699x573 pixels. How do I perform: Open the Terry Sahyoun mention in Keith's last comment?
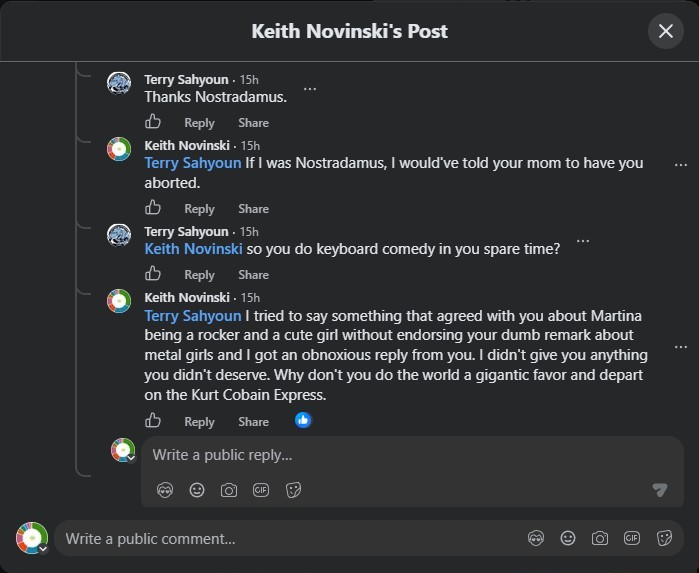[193, 316]
